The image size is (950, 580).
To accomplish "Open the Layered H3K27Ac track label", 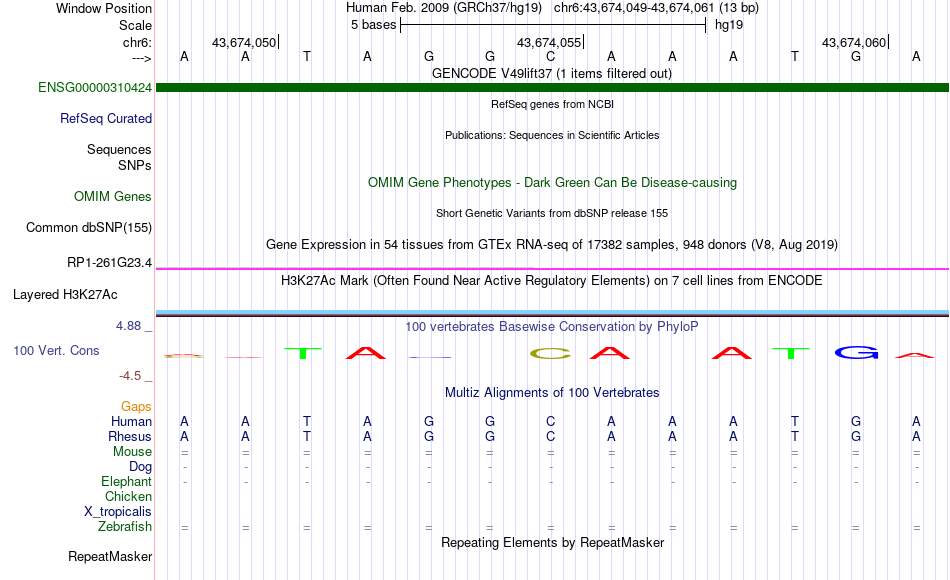I will pos(65,295).
